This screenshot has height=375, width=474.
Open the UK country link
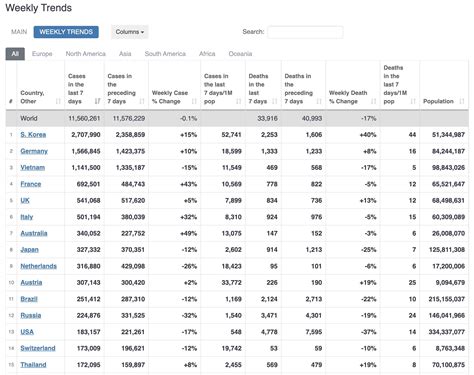[25, 200]
